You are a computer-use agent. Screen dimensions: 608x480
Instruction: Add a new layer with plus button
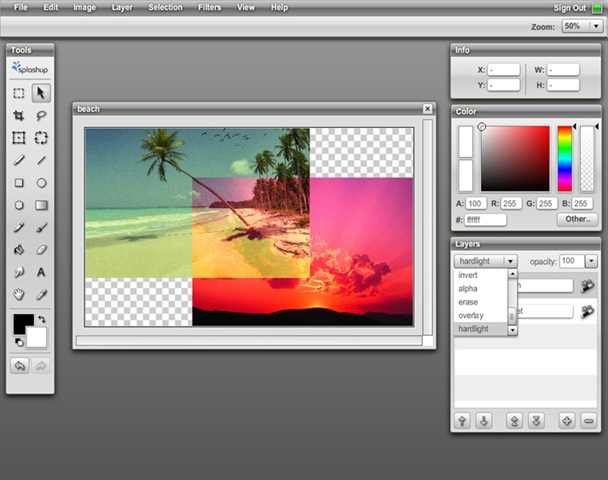566,420
